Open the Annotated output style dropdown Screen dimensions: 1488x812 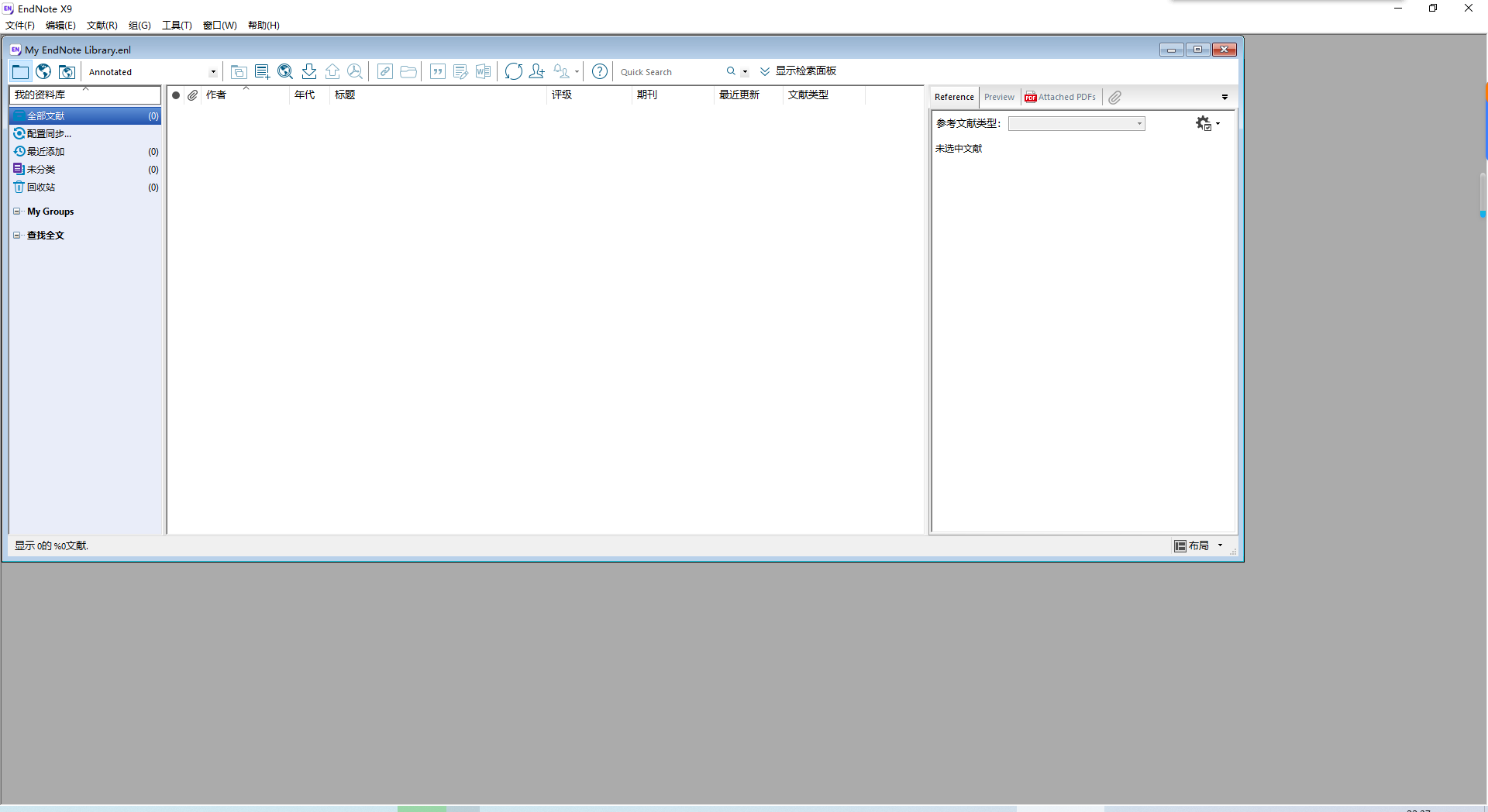coord(212,71)
